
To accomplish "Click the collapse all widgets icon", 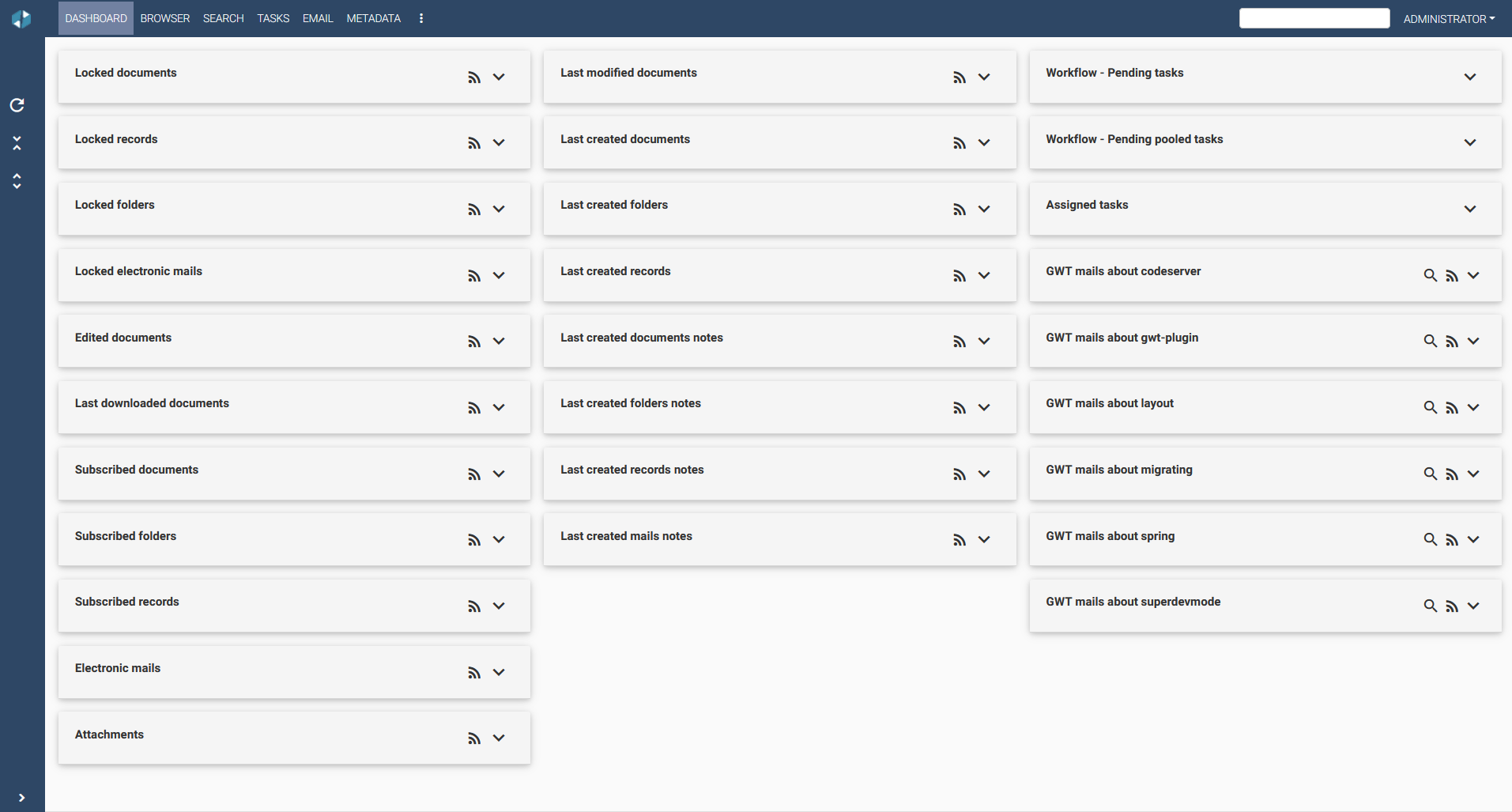I will tap(17, 143).
